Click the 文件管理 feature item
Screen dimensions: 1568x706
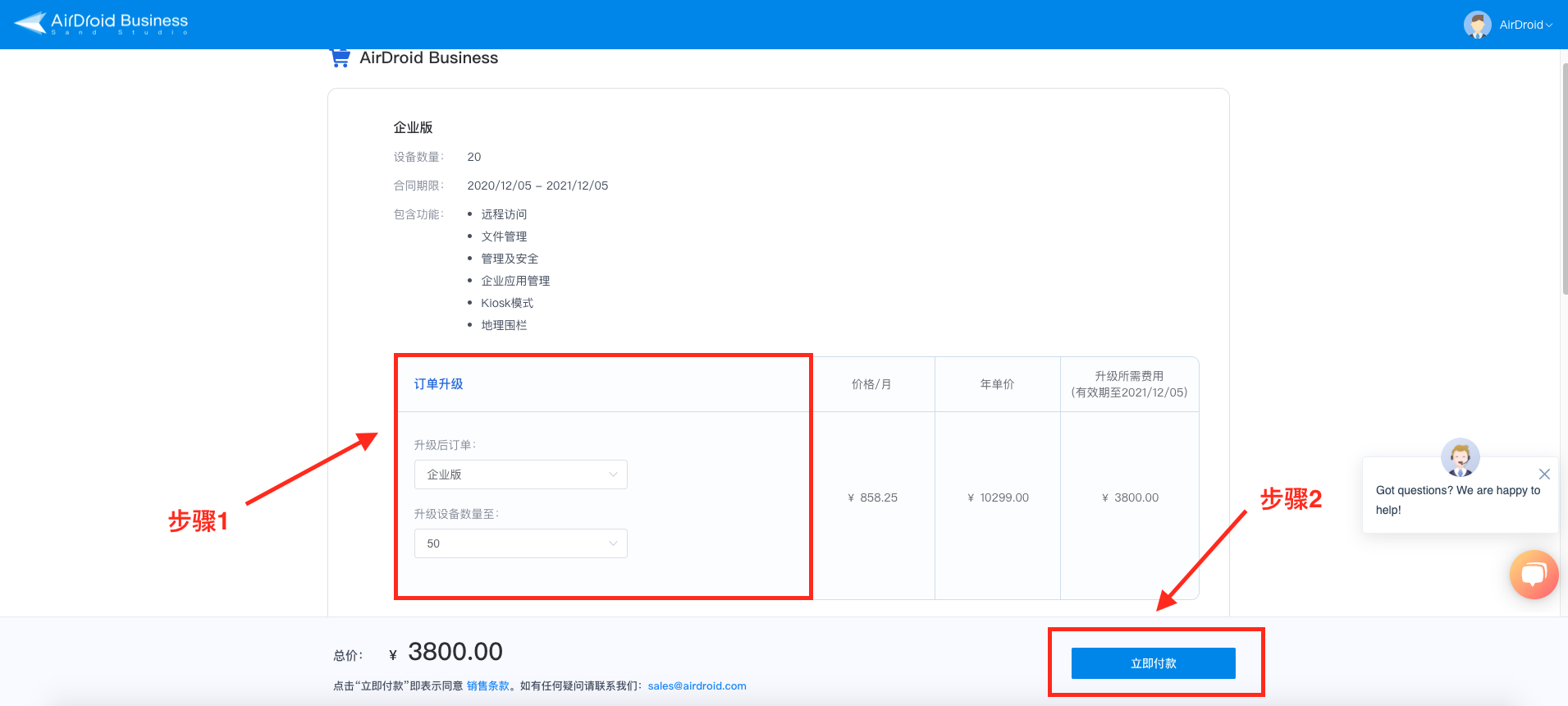pyautogui.click(x=504, y=236)
